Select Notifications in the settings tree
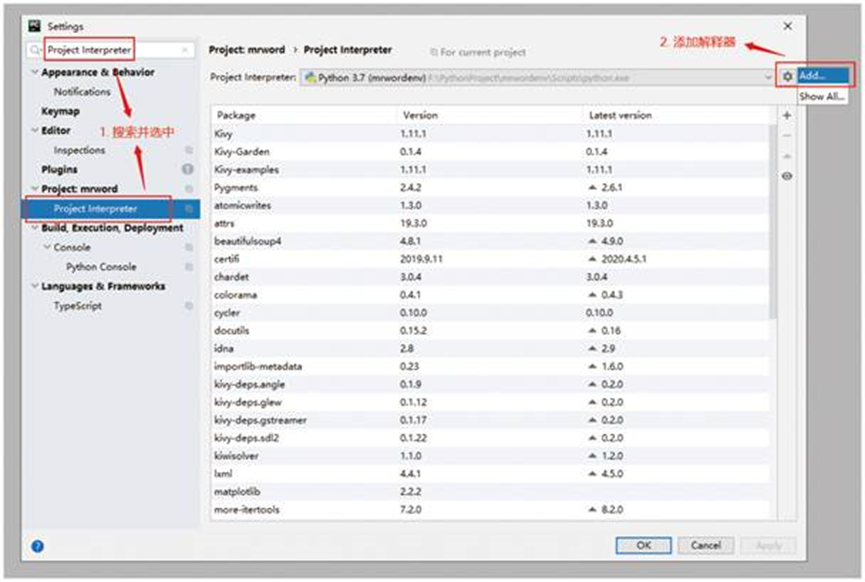Viewport: 865px width, 582px height. tap(82, 92)
